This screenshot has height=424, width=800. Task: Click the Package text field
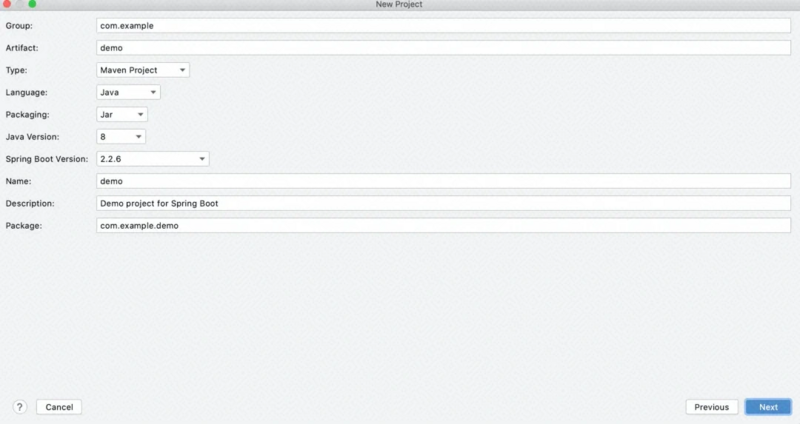click(x=443, y=226)
